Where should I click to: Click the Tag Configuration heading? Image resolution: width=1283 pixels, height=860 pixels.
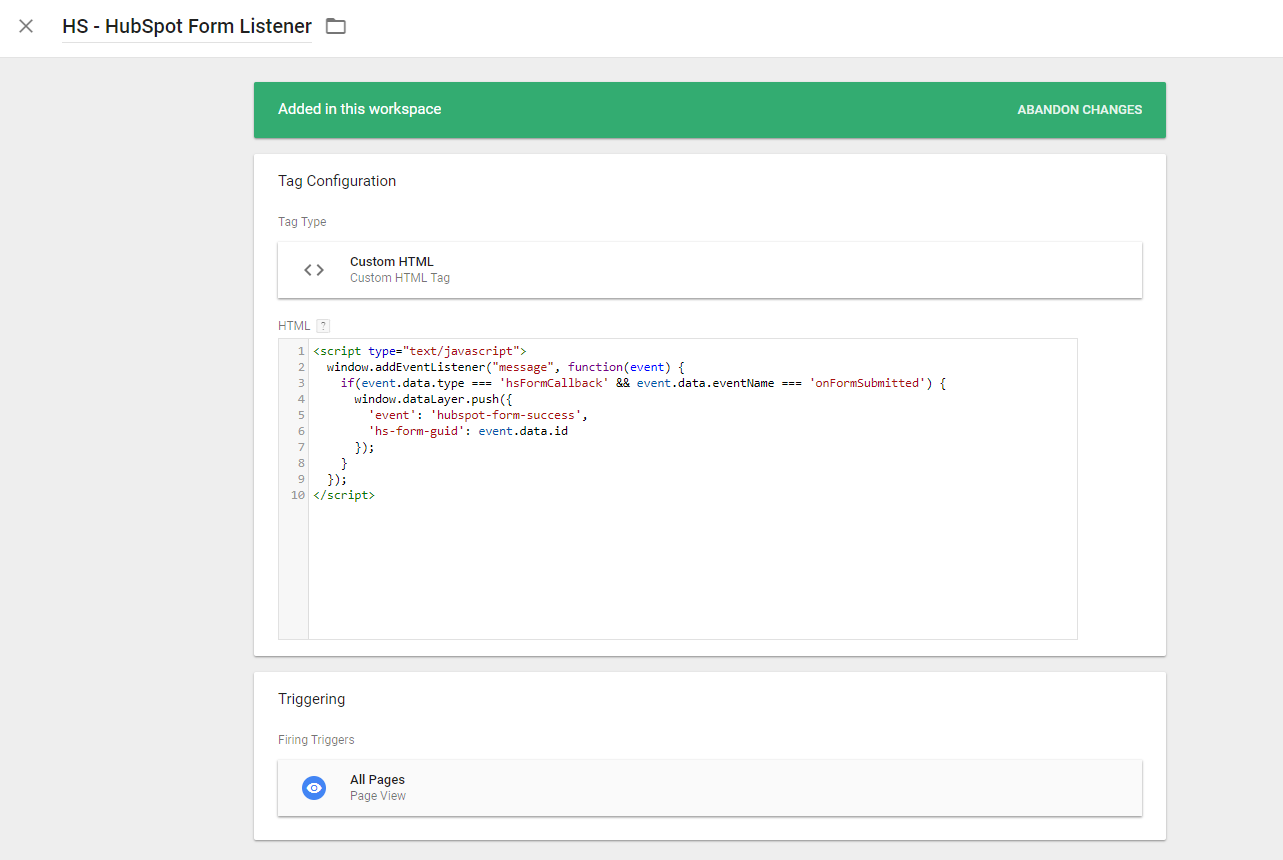[x=337, y=181]
